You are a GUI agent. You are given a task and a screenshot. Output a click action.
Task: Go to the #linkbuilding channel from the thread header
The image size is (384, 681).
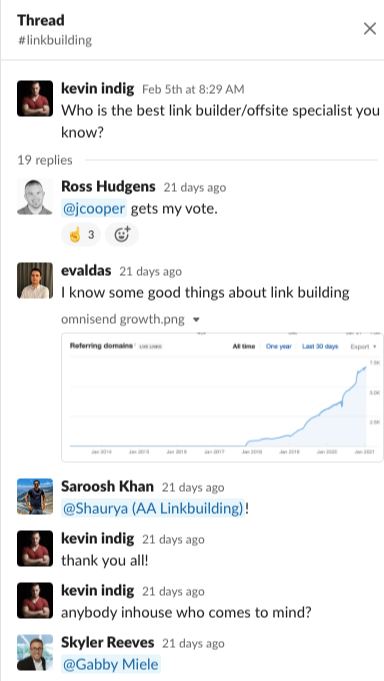[55, 40]
